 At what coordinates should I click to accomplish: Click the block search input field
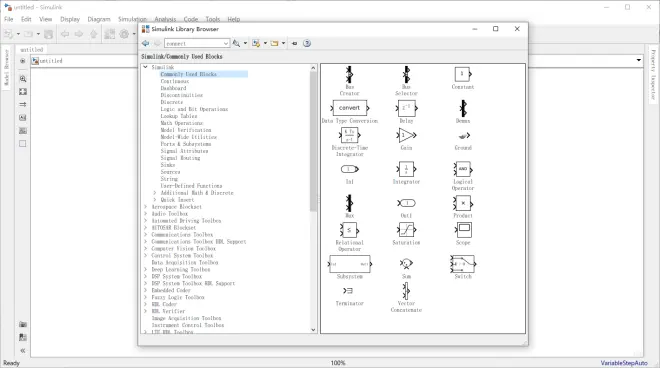pos(194,43)
